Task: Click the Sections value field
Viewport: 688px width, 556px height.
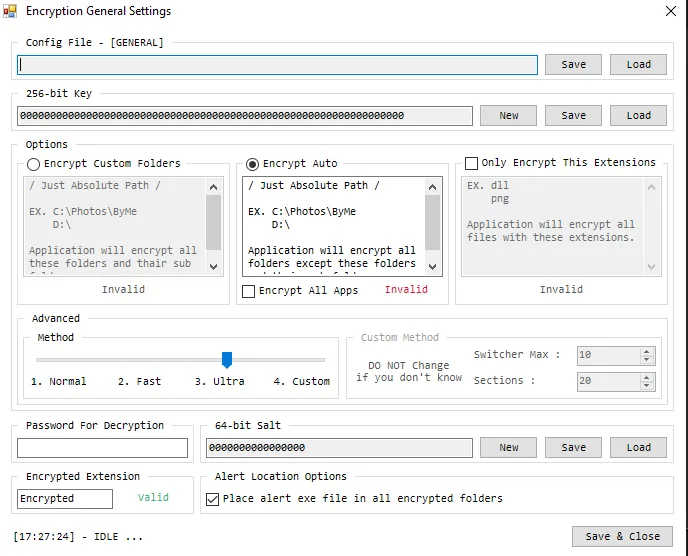Action: [609, 381]
